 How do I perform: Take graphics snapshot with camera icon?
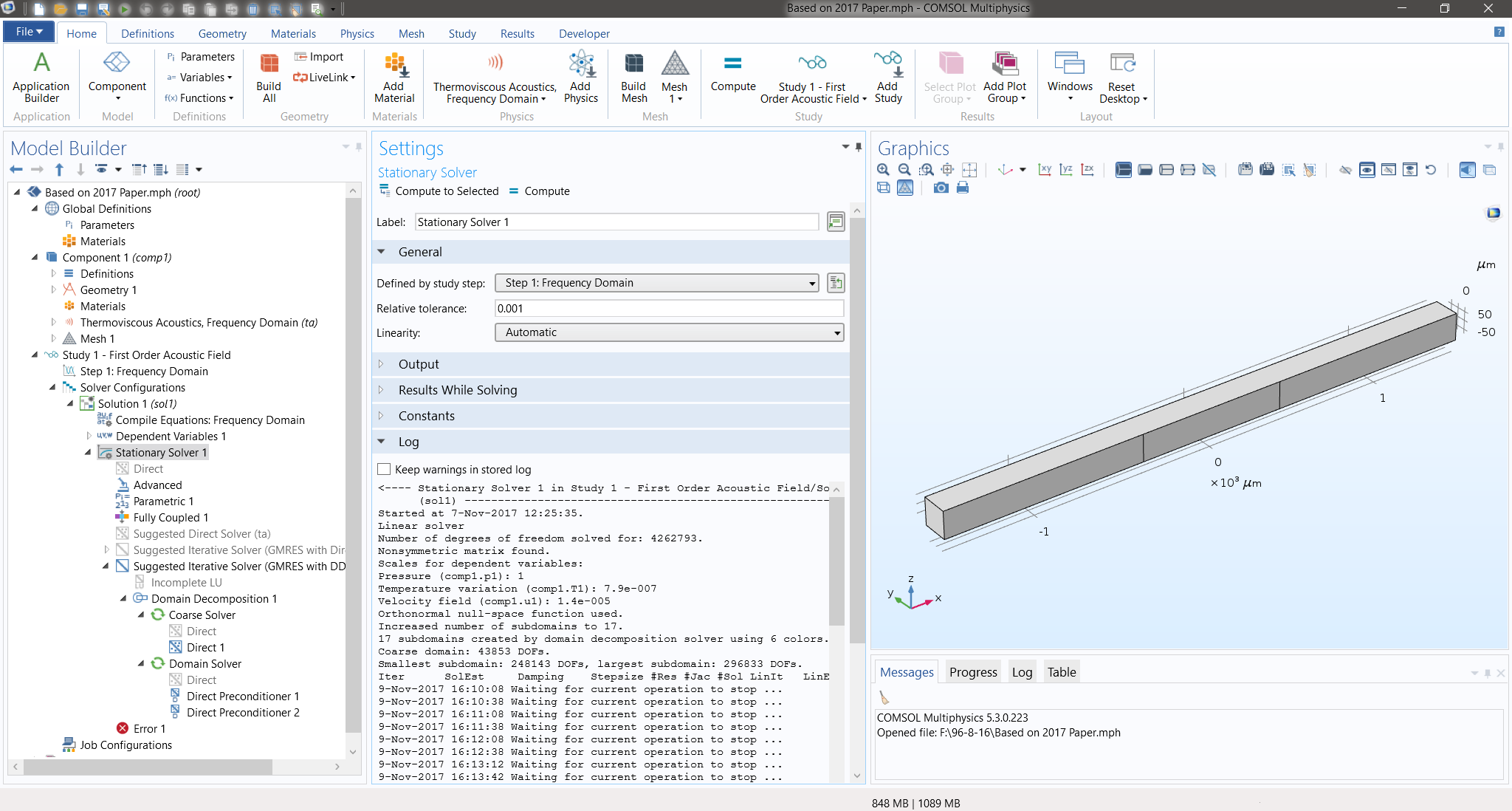(941, 188)
